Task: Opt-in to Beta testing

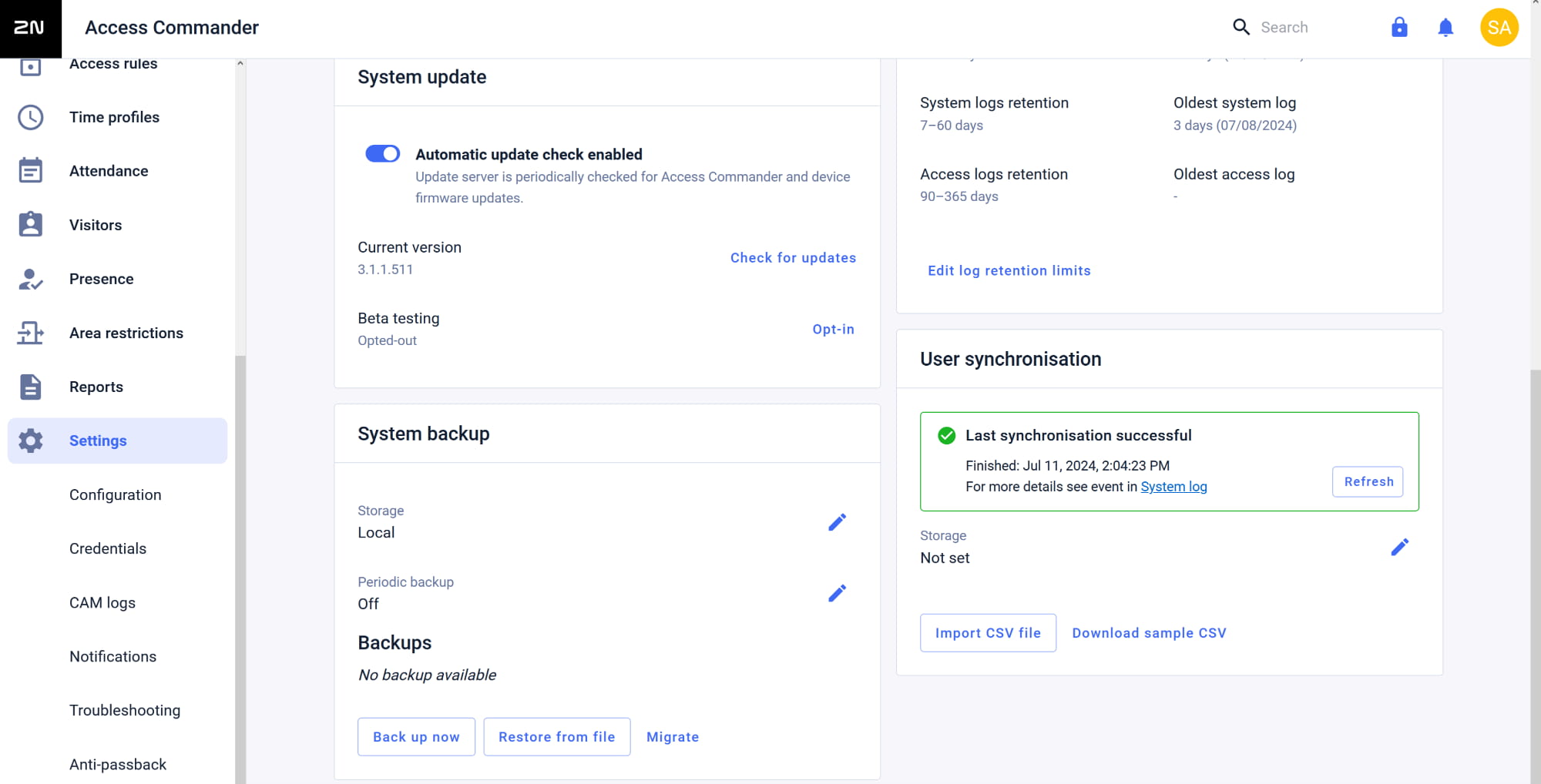Action: point(833,329)
